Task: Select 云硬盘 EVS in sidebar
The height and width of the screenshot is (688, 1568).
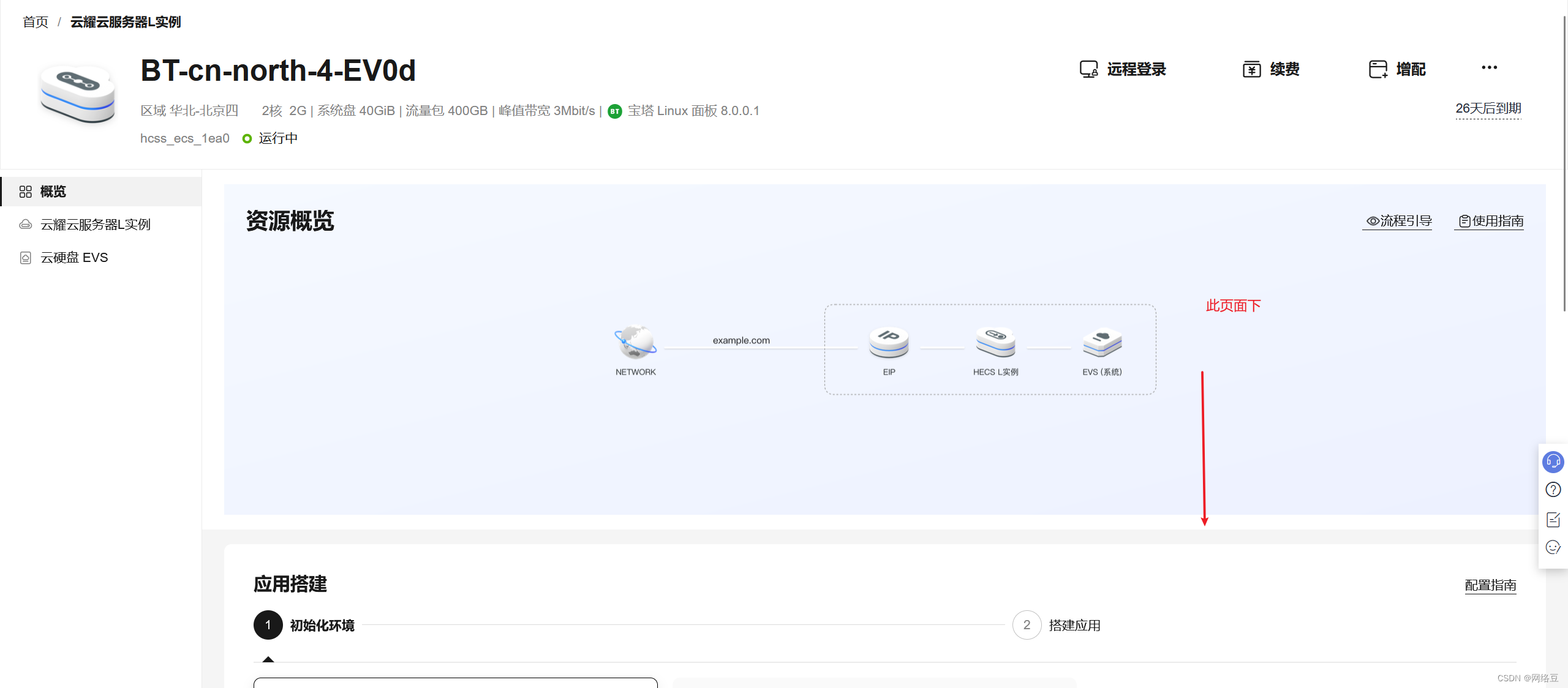Action: [x=74, y=258]
